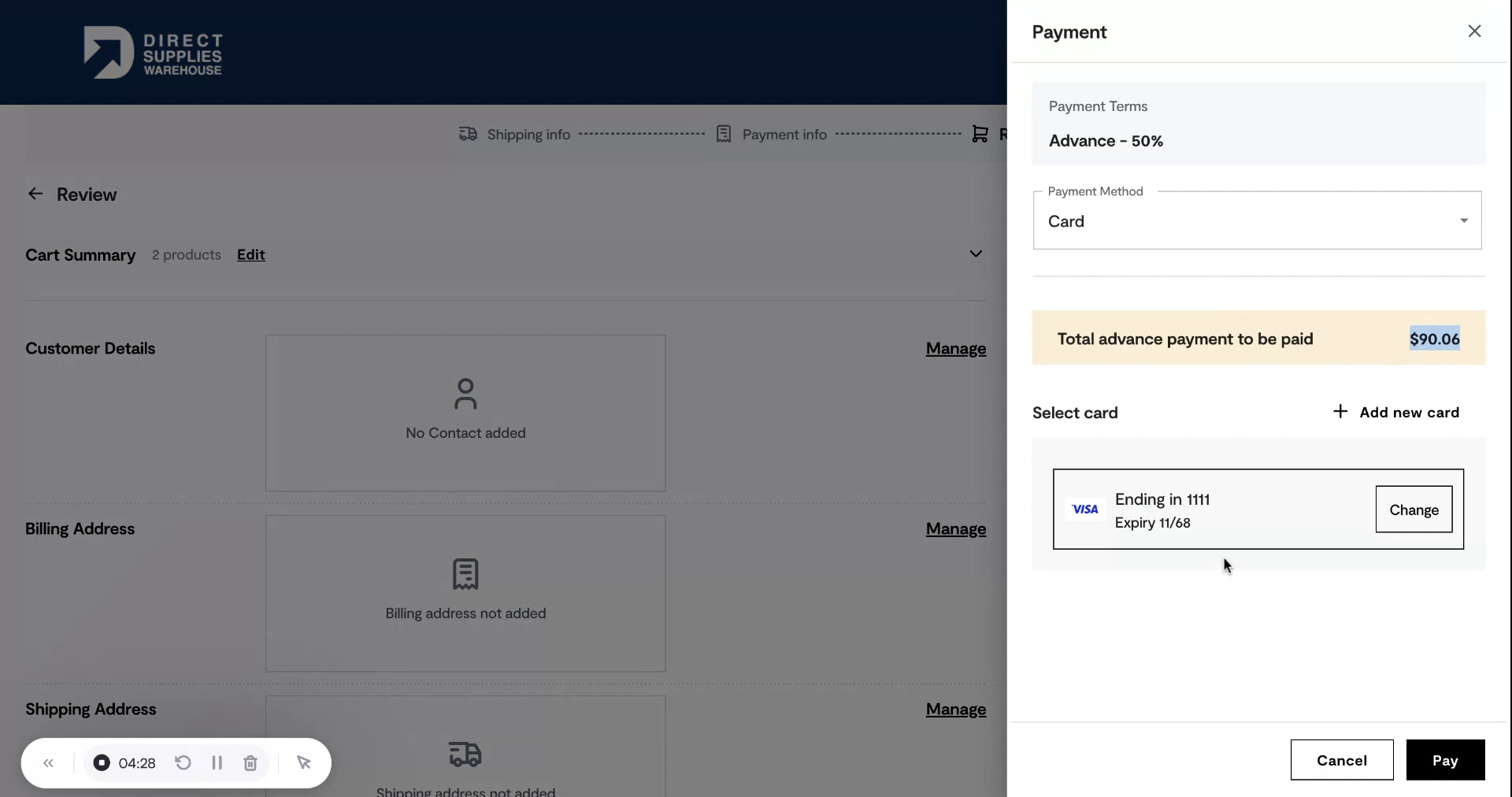Click Cancel in the Payment panel
The image size is (1512, 797).
(x=1341, y=759)
